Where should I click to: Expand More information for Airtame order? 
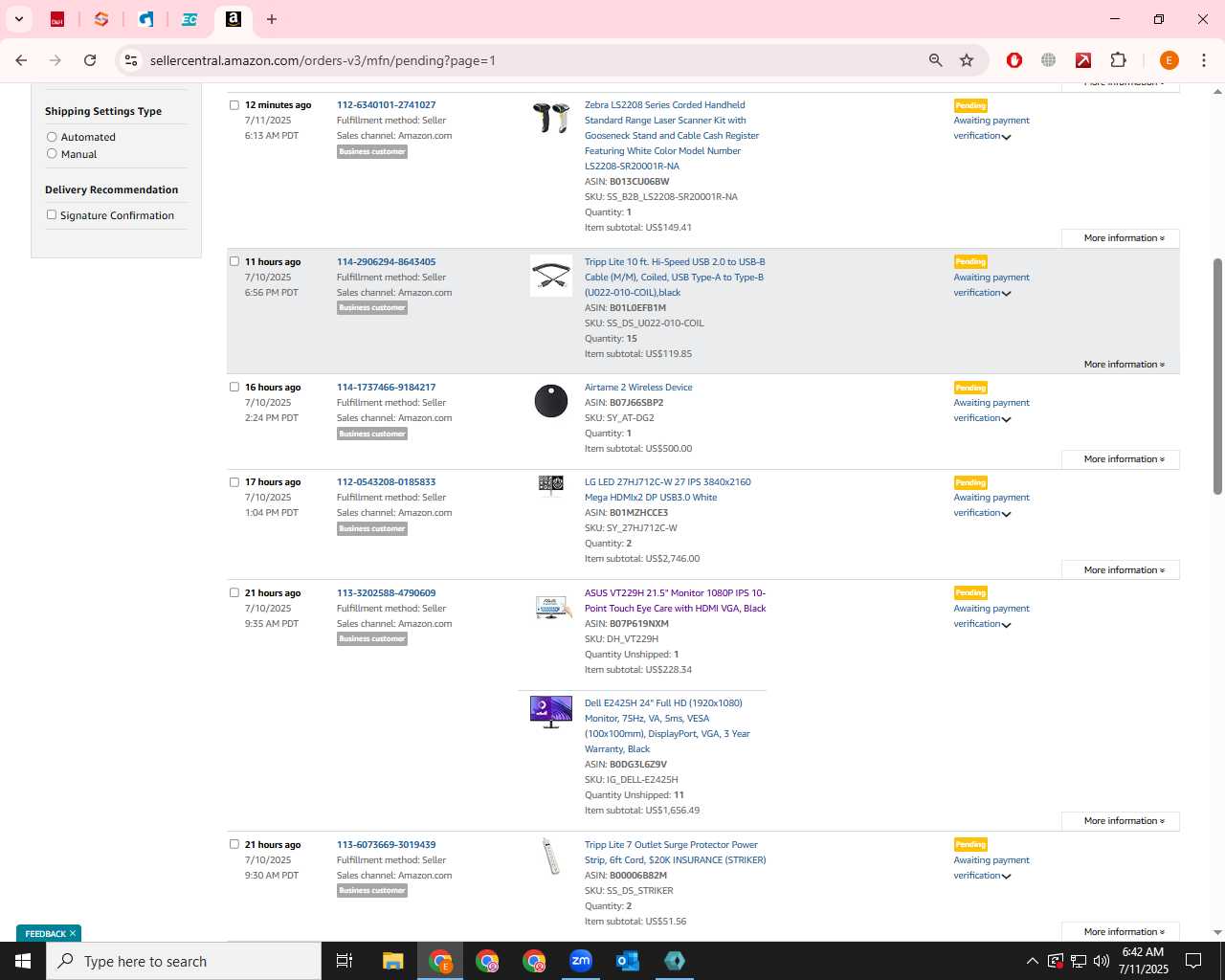coord(1121,459)
